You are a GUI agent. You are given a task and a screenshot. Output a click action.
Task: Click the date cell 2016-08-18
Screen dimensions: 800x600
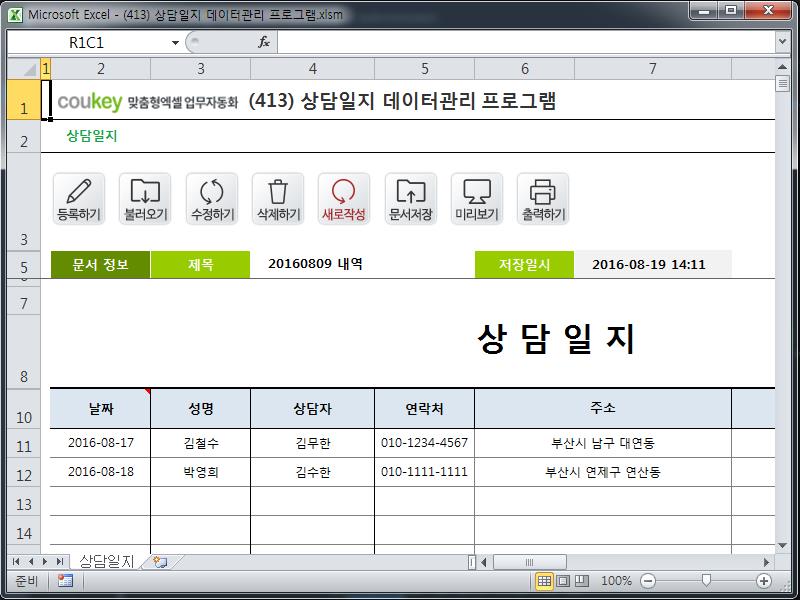click(x=101, y=472)
